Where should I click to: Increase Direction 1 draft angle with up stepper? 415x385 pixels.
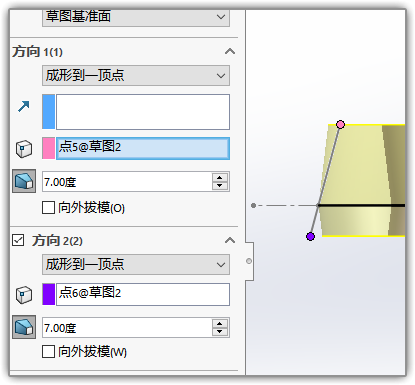pos(219,178)
